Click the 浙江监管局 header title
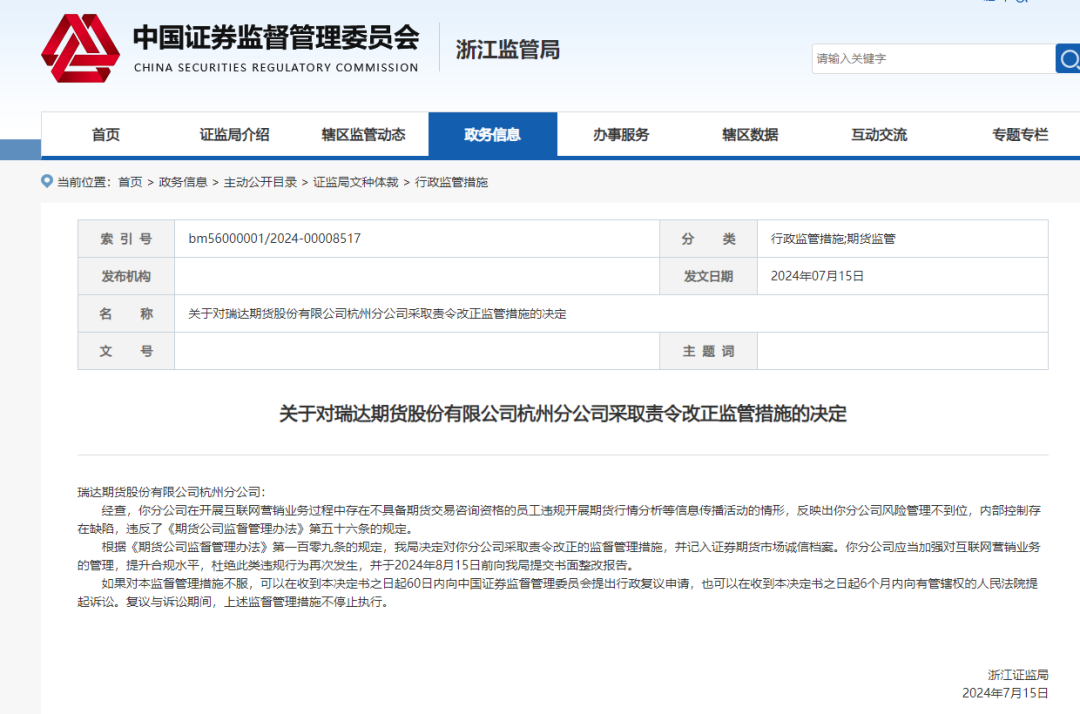Image resolution: width=1080 pixels, height=714 pixels. (507, 50)
